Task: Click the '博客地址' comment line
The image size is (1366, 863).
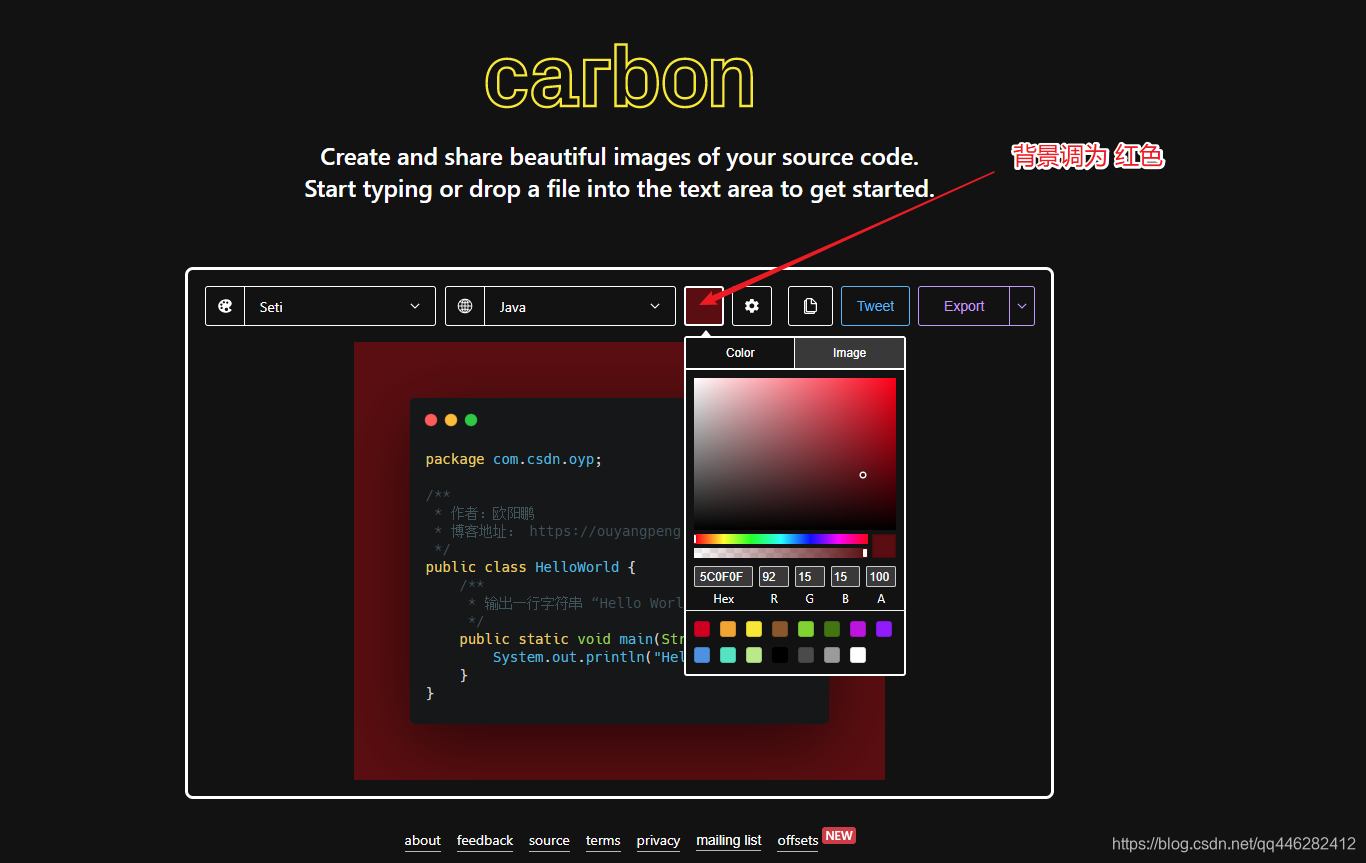Action: point(558,531)
